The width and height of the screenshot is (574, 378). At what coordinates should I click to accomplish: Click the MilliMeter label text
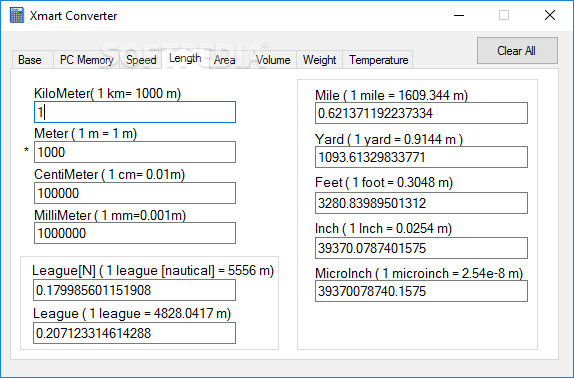(x=110, y=215)
